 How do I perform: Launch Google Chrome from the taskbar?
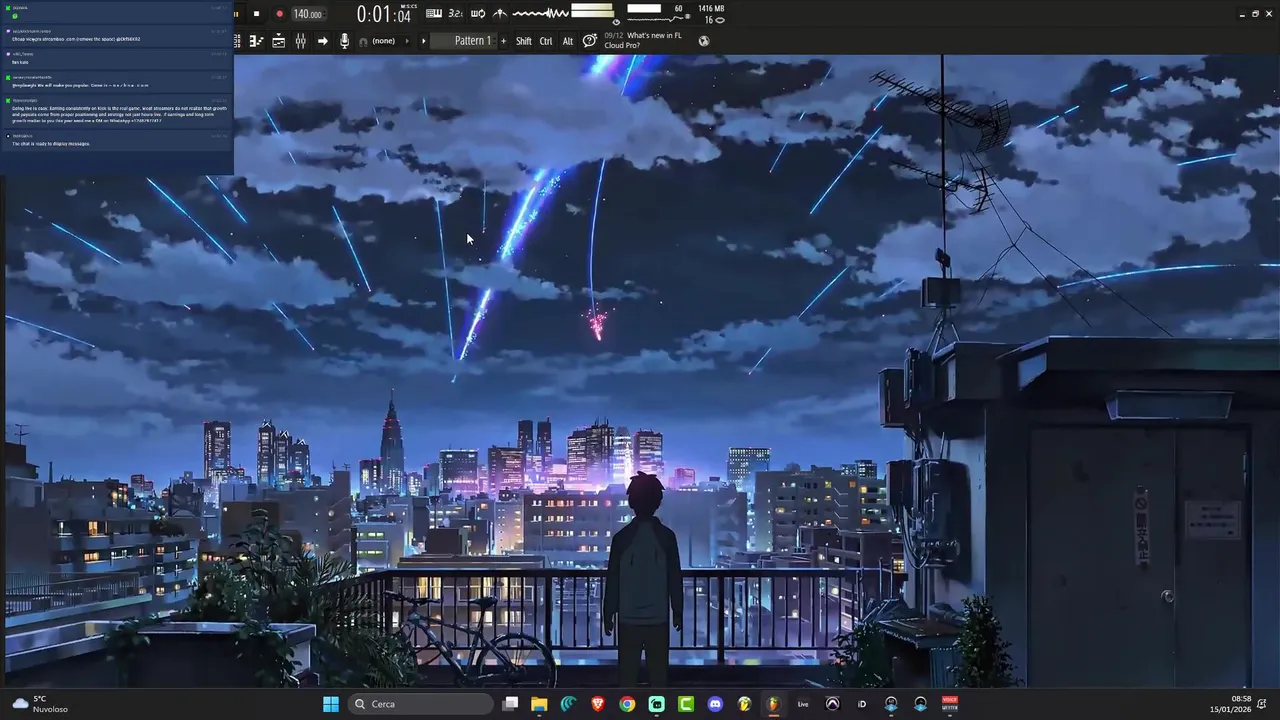(x=627, y=704)
